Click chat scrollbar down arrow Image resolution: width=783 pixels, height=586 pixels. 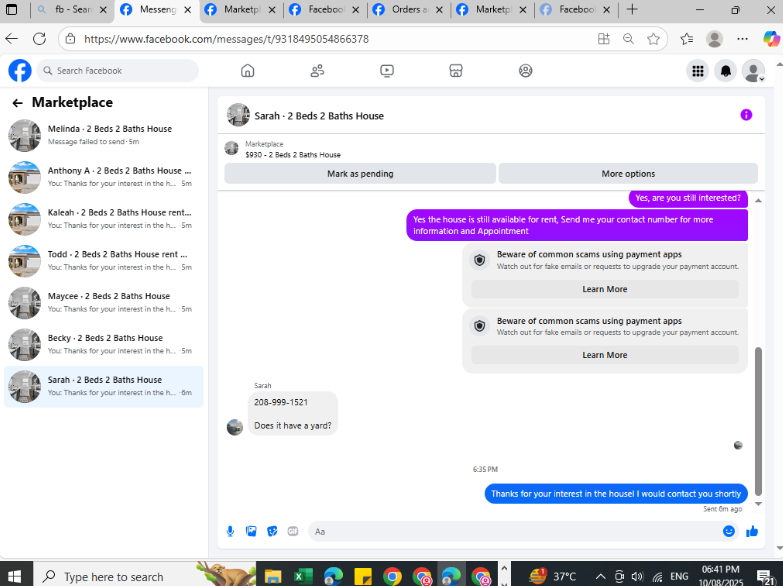(758, 504)
